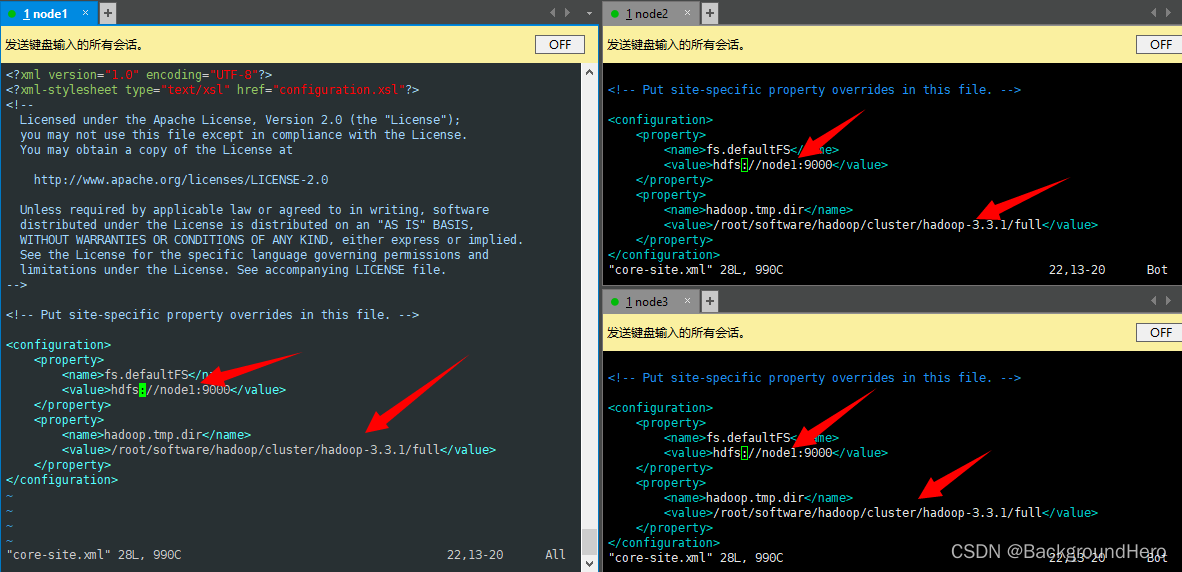Click closing </configuration> tag in node1
Image resolution: width=1182 pixels, height=572 pixels.
pos(62,479)
